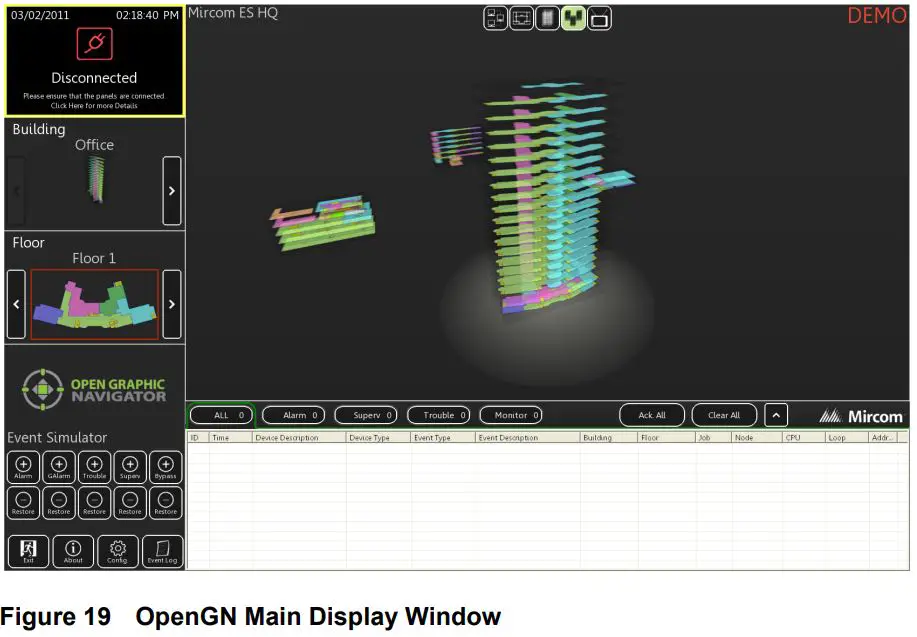Filter events by ALL tab
The image size is (917, 637).
pyautogui.click(x=222, y=415)
